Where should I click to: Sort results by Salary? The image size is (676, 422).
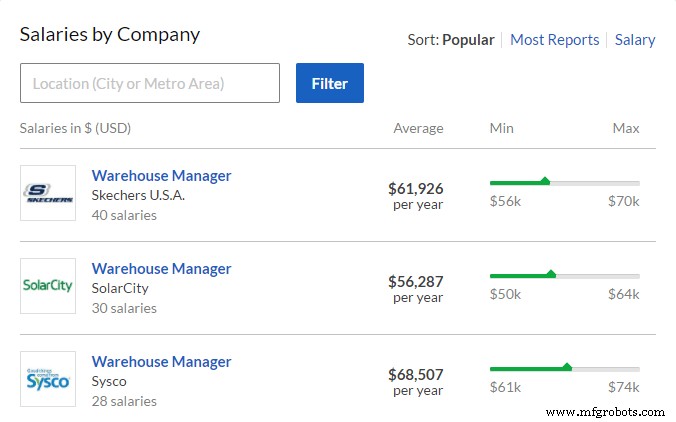pos(635,40)
